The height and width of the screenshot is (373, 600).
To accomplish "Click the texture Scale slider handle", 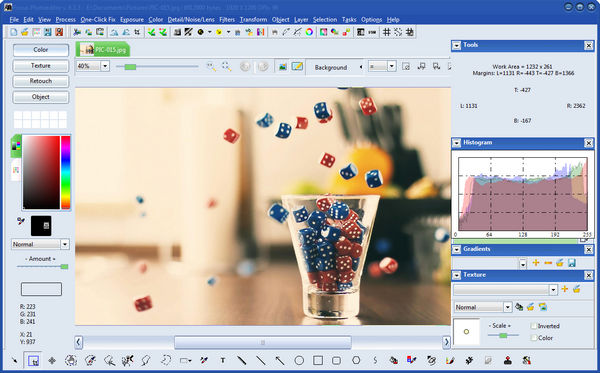I will click(x=504, y=336).
